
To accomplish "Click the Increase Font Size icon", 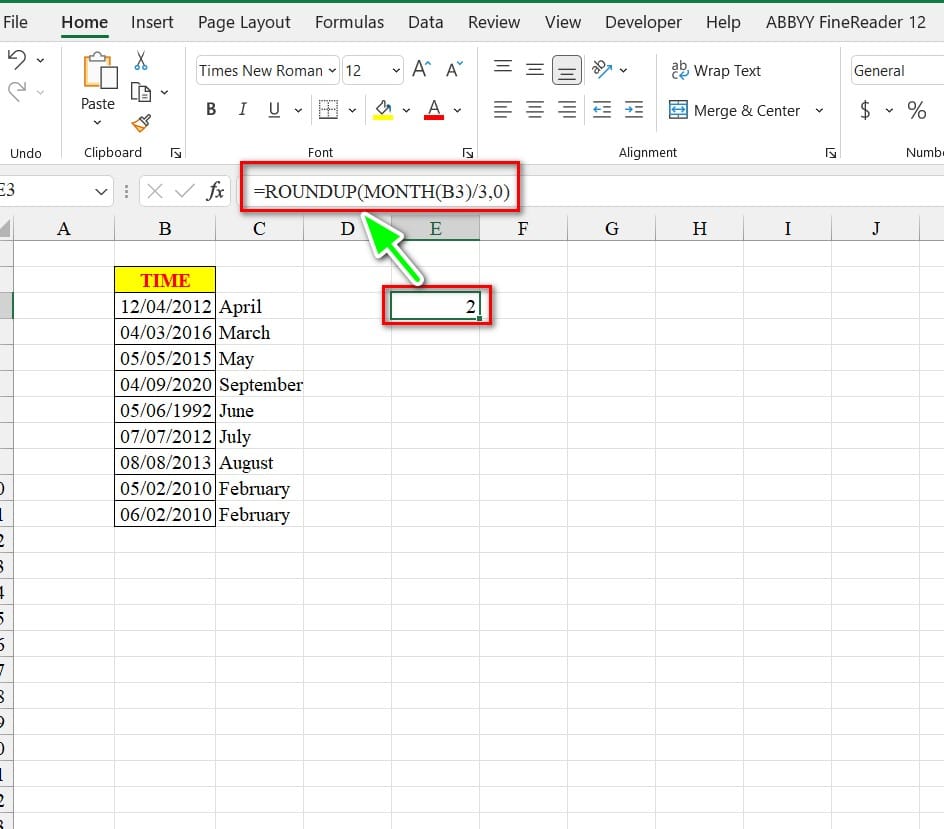I will 422,70.
